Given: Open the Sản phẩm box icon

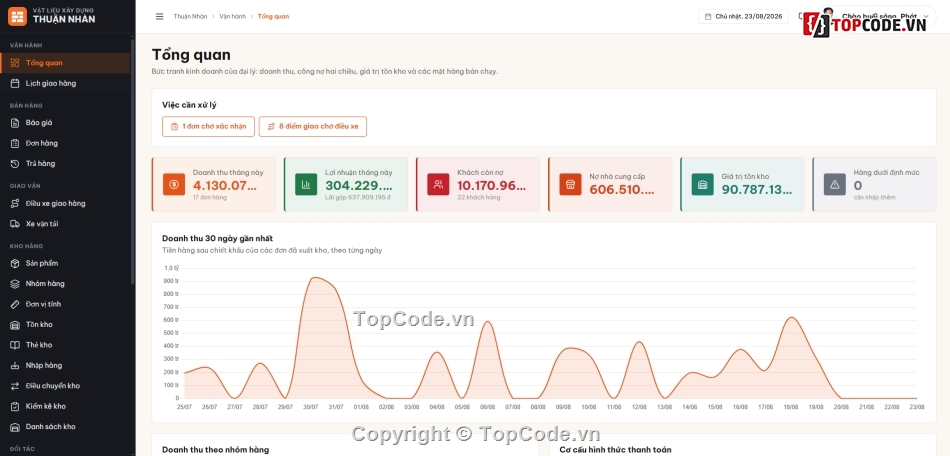Looking at the screenshot, I should (x=15, y=263).
